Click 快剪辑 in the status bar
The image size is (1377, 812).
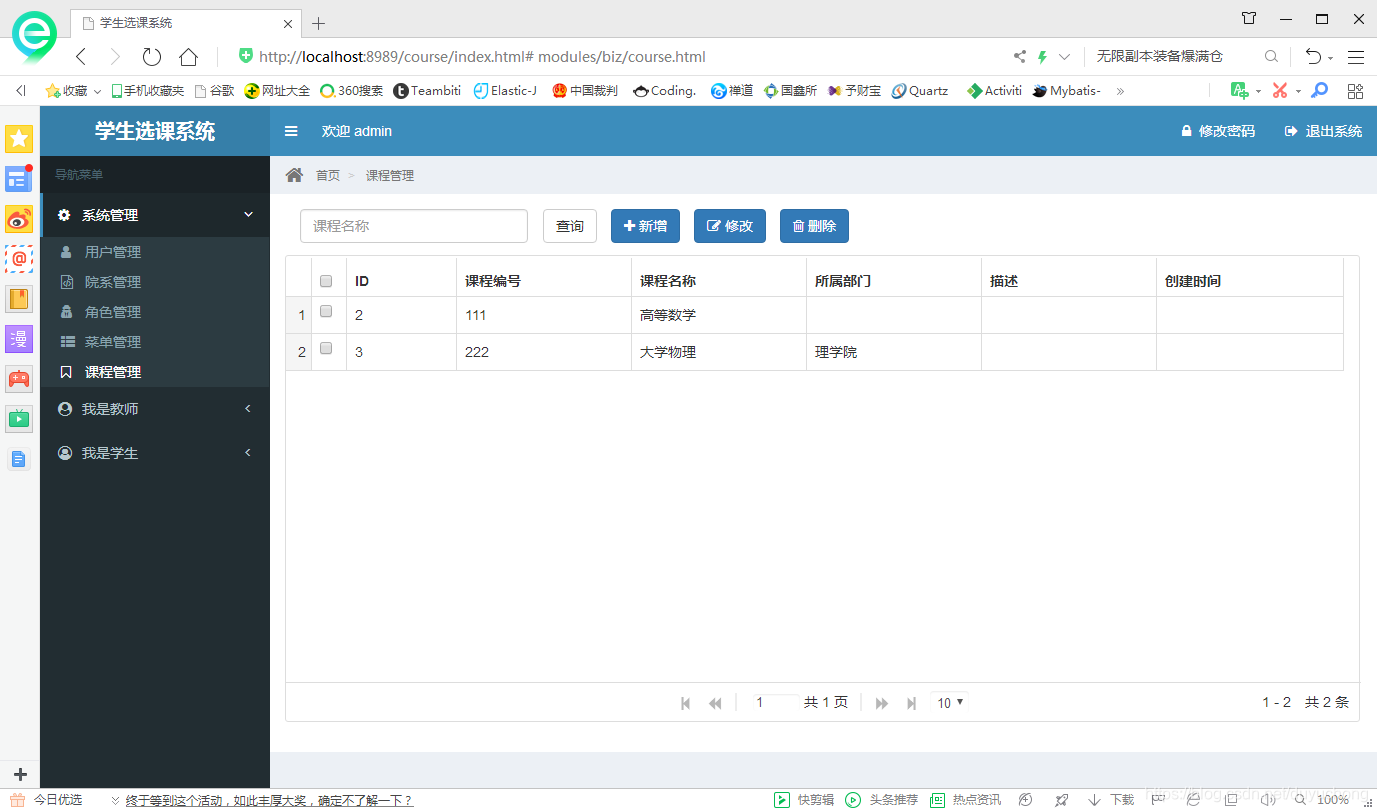point(805,800)
